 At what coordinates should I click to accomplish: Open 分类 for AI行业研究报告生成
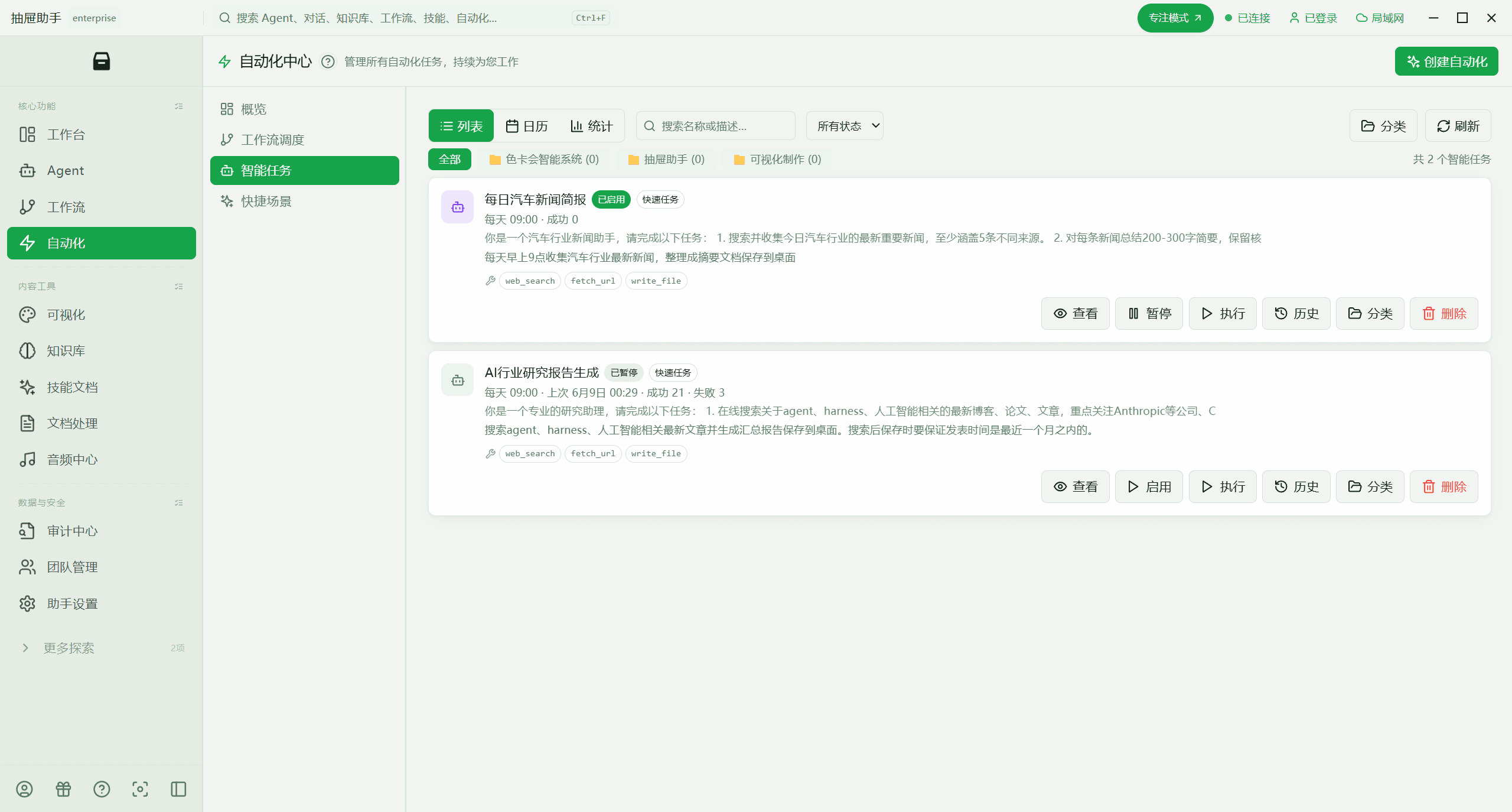click(x=1370, y=486)
